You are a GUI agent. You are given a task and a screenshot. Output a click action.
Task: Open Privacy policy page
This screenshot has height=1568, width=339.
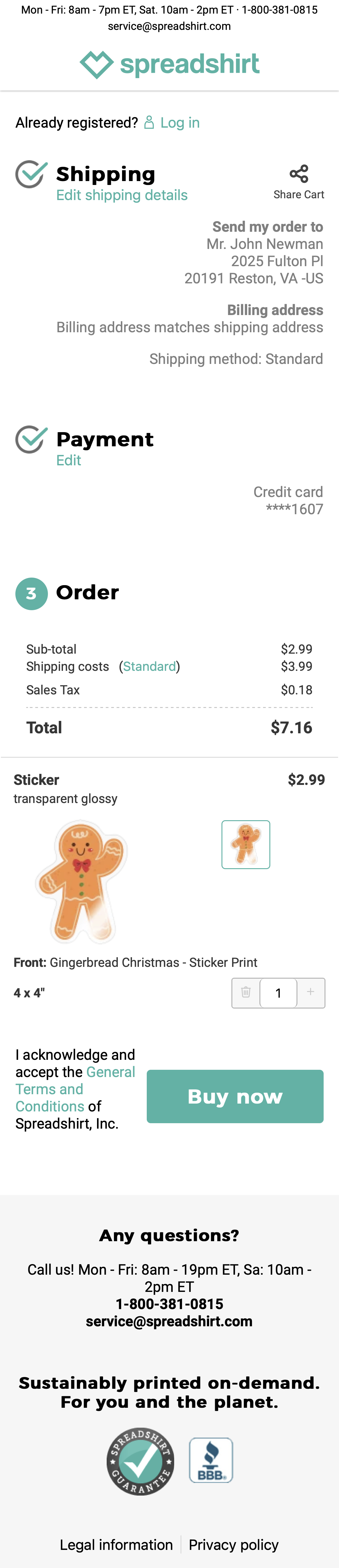pyautogui.click(x=233, y=1544)
